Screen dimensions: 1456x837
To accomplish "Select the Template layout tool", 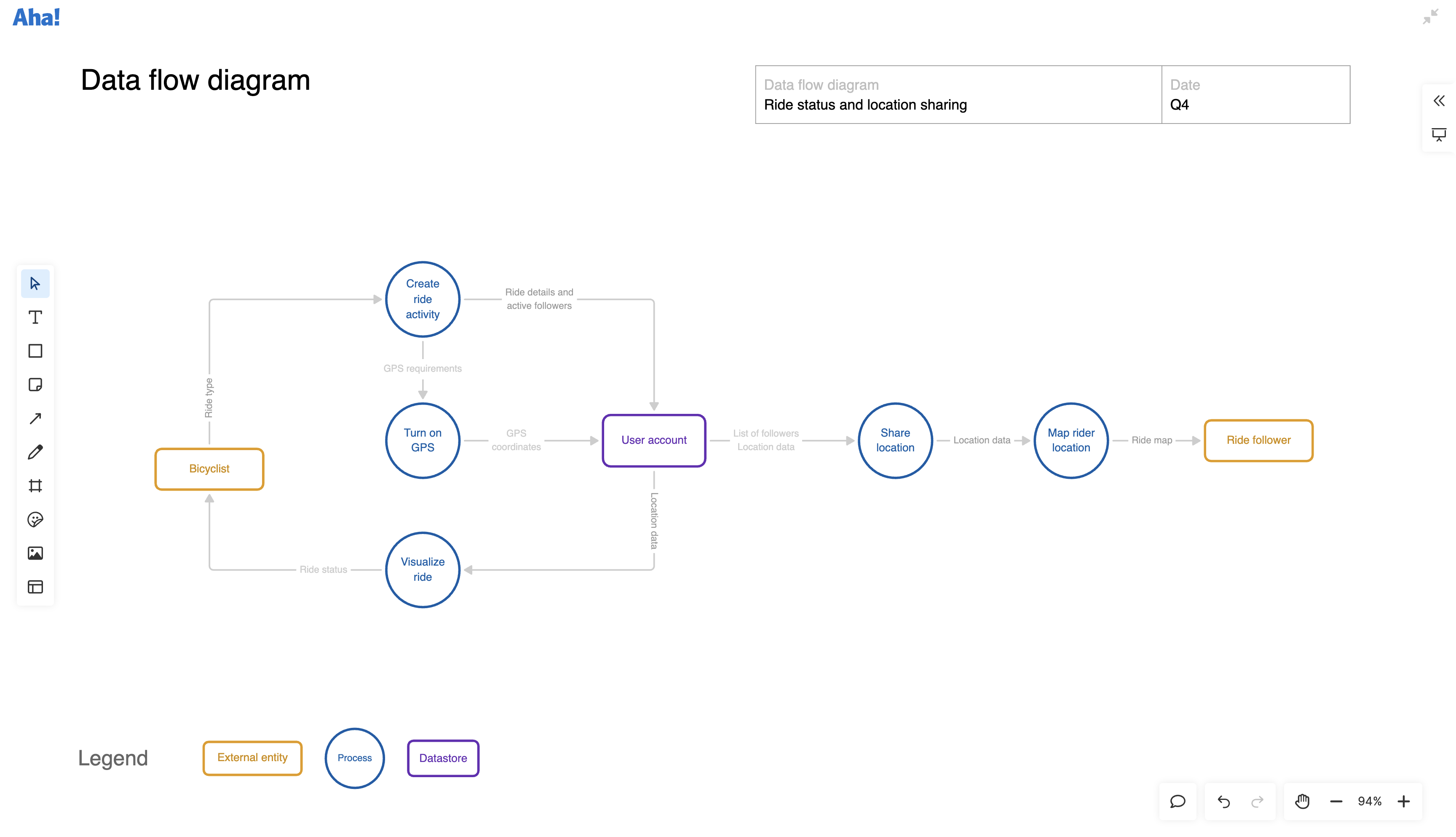I will (x=35, y=587).
